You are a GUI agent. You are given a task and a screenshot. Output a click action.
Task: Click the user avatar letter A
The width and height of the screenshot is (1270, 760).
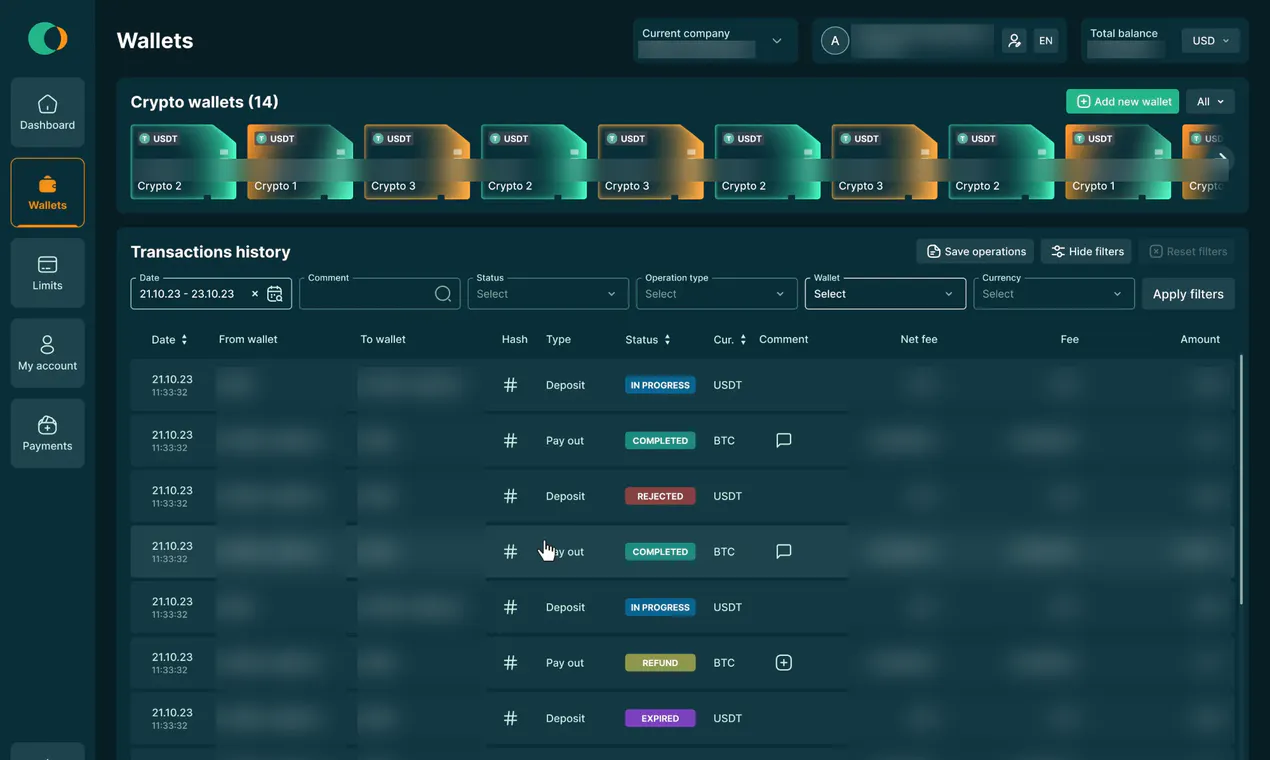(835, 41)
